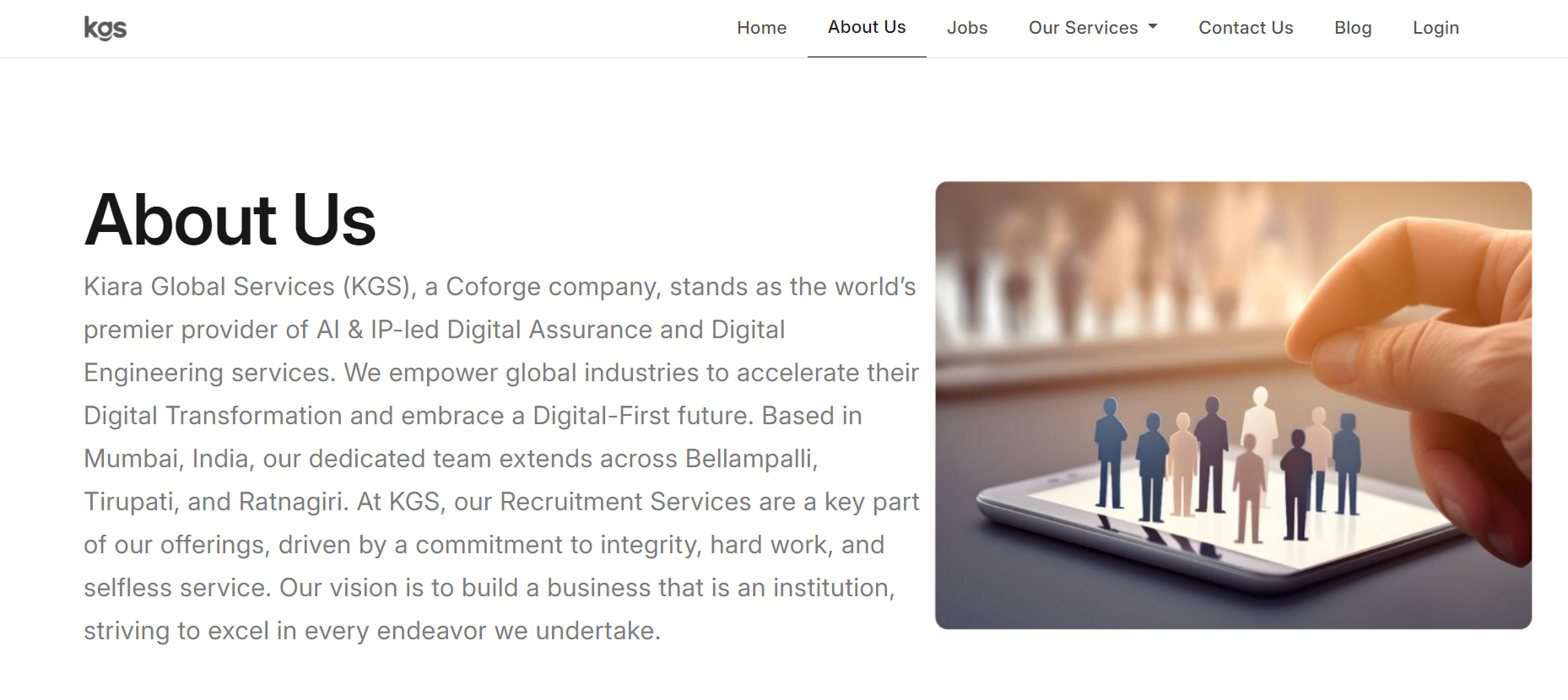Click the tablet device in the image
Viewport: 1568px width, 700px height.
click(x=1097, y=540)
